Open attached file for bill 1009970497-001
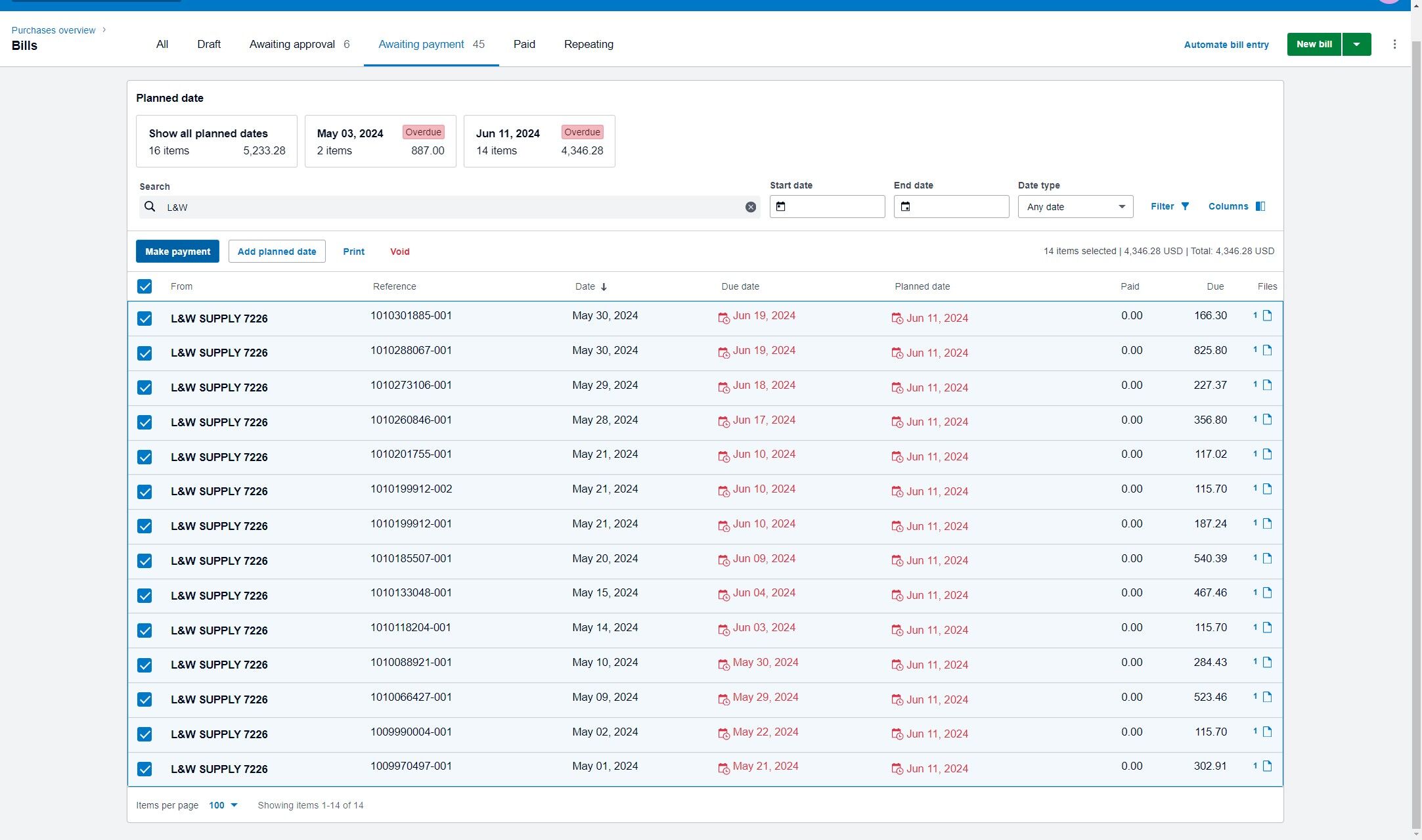 coord(1267,766)
